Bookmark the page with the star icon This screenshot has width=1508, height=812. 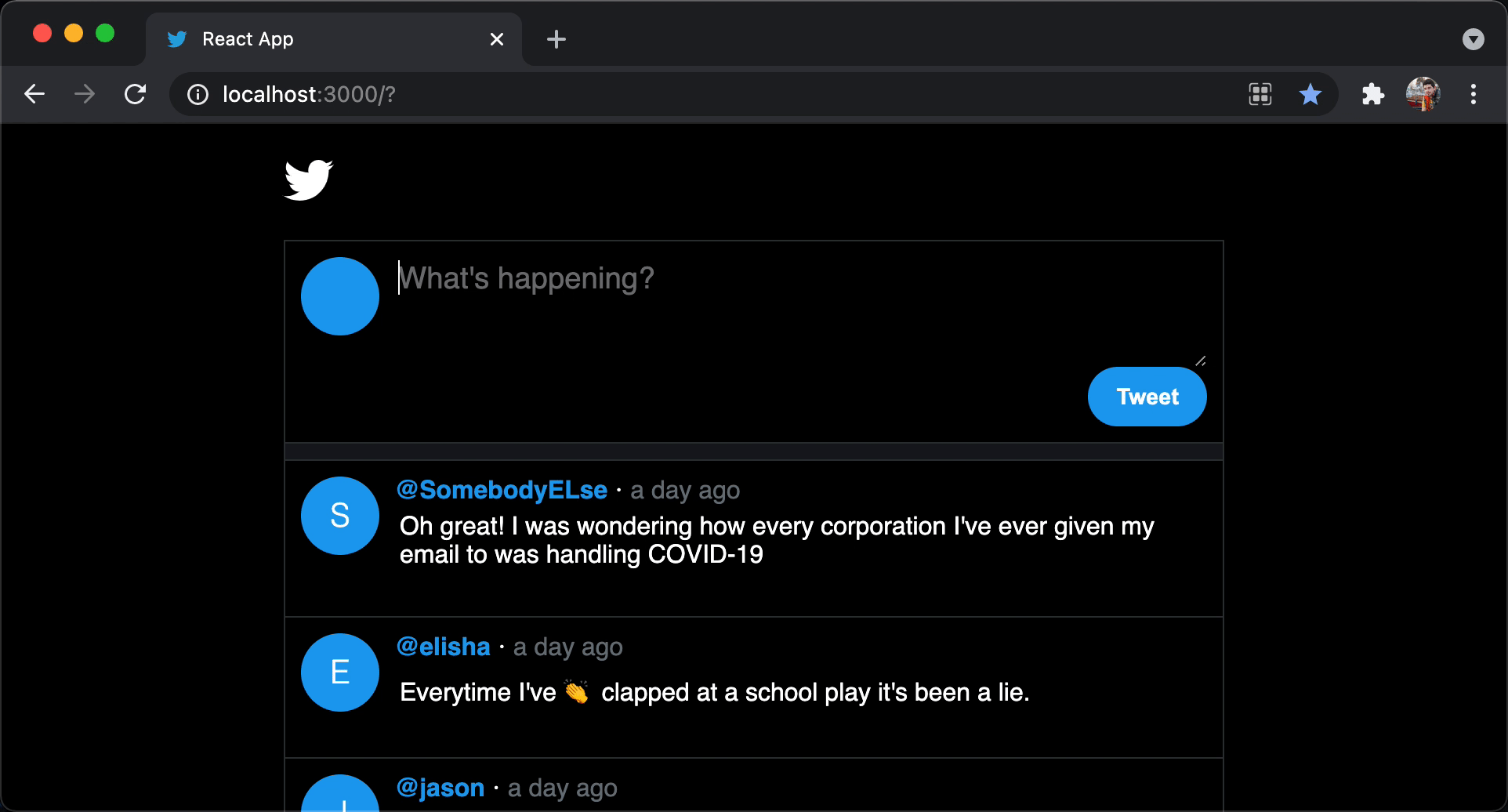[1310, 94]
